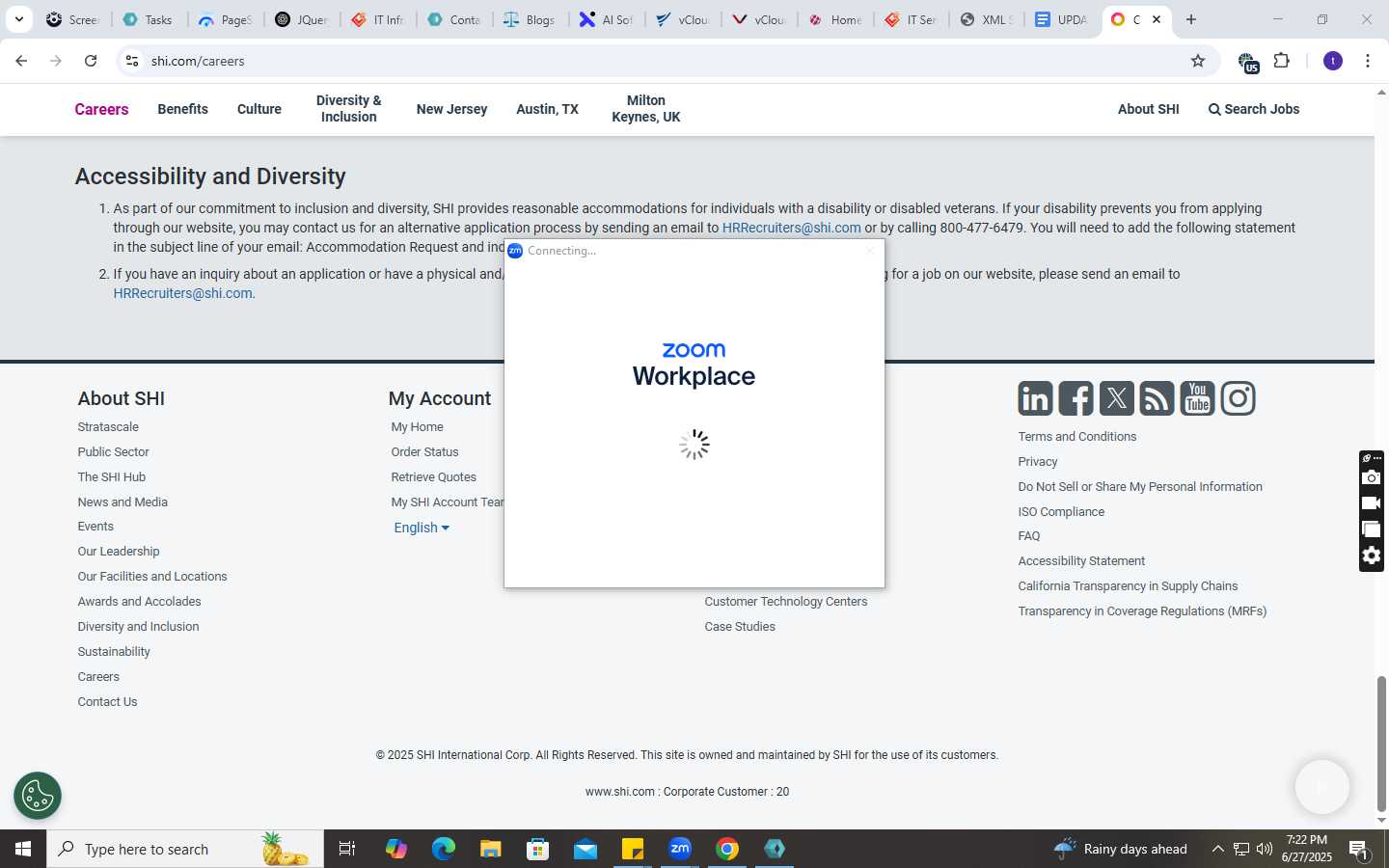This screenshot has width=1389, height=868.
Task: Open the RSS feed icon
Action: click(x=1157, y=398)
